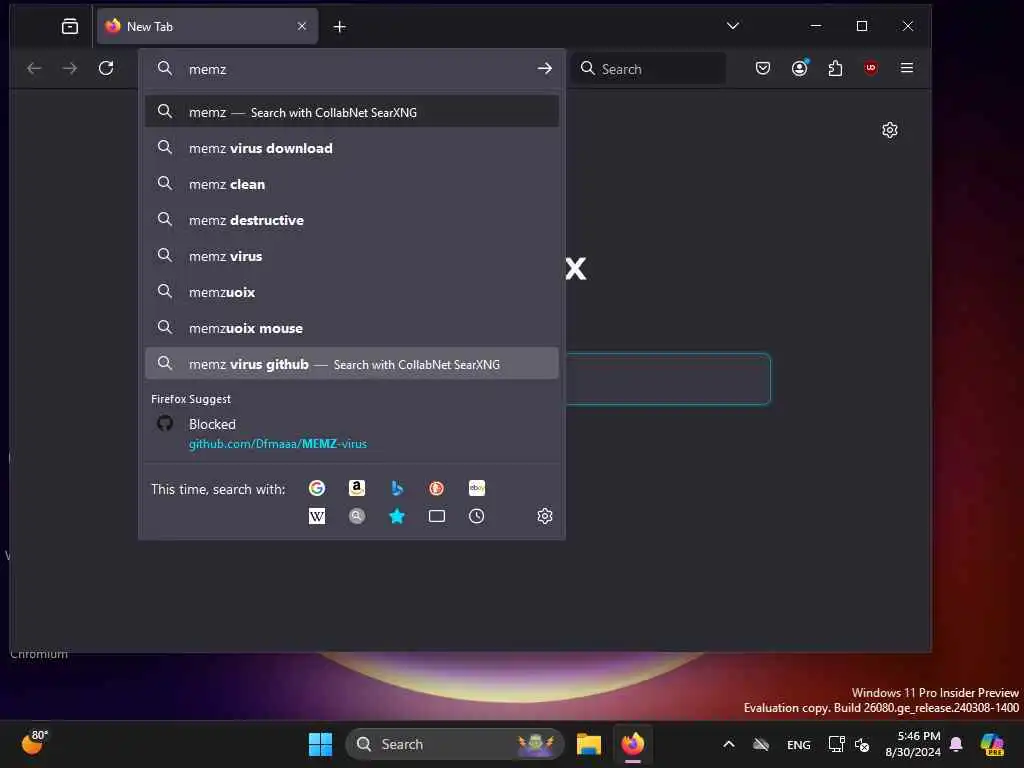Select suggestion 'memz clean'
Image resolution: width=1024 pixels, height=768 pixels.
coord(351,184)
